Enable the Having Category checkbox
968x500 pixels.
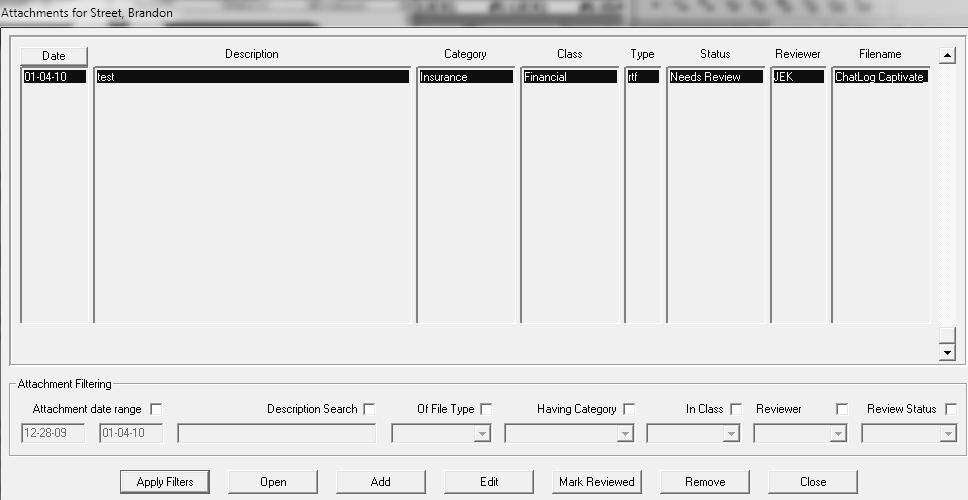coord(629,409)
